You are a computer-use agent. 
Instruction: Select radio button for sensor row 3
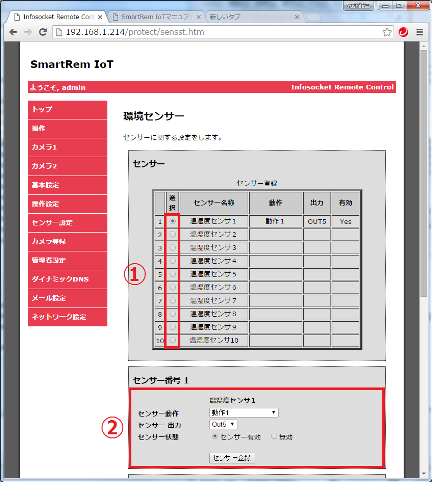tap(172, 247)
